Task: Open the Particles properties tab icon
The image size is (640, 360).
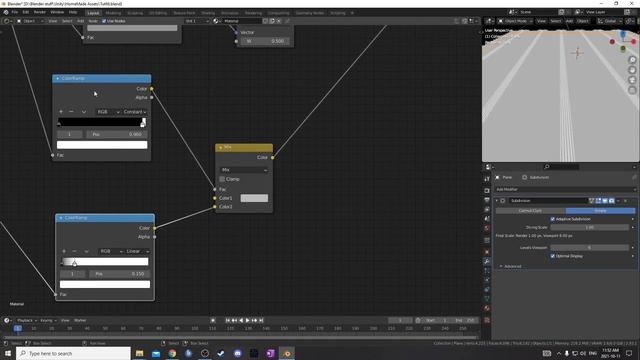Action: tap(487, 271)
